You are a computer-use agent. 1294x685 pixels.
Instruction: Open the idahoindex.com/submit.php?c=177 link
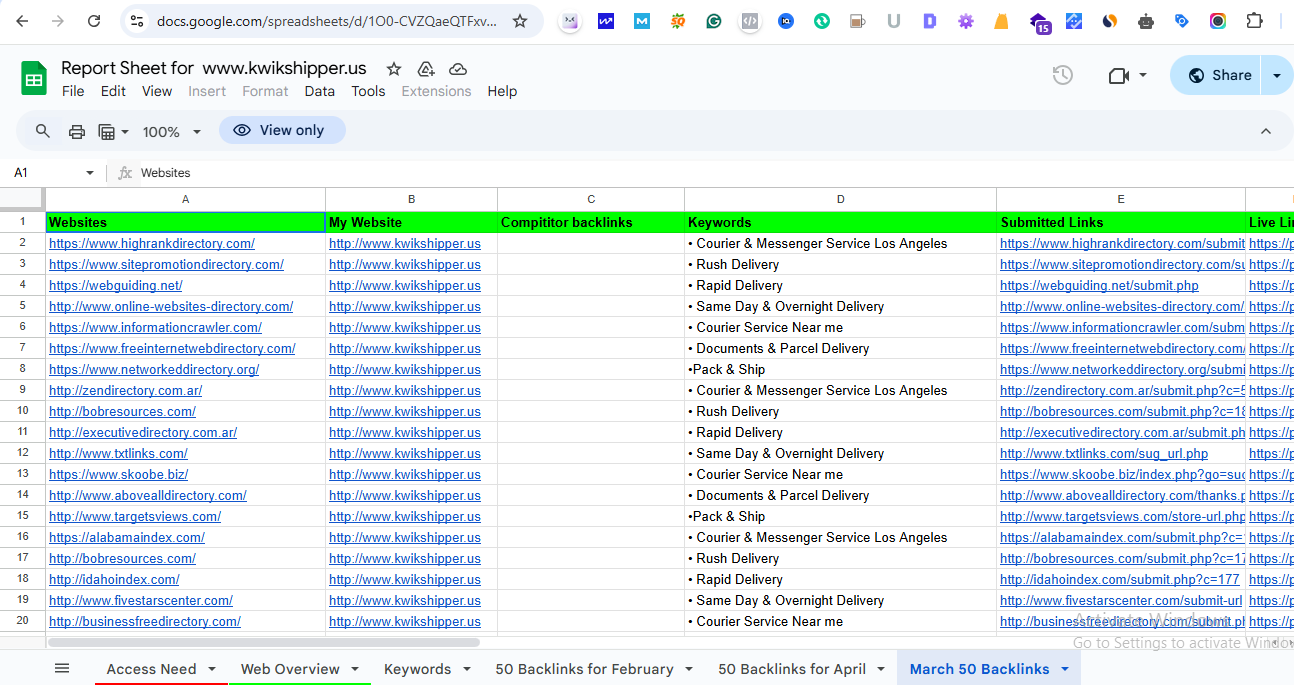[x=1120, y=579]
